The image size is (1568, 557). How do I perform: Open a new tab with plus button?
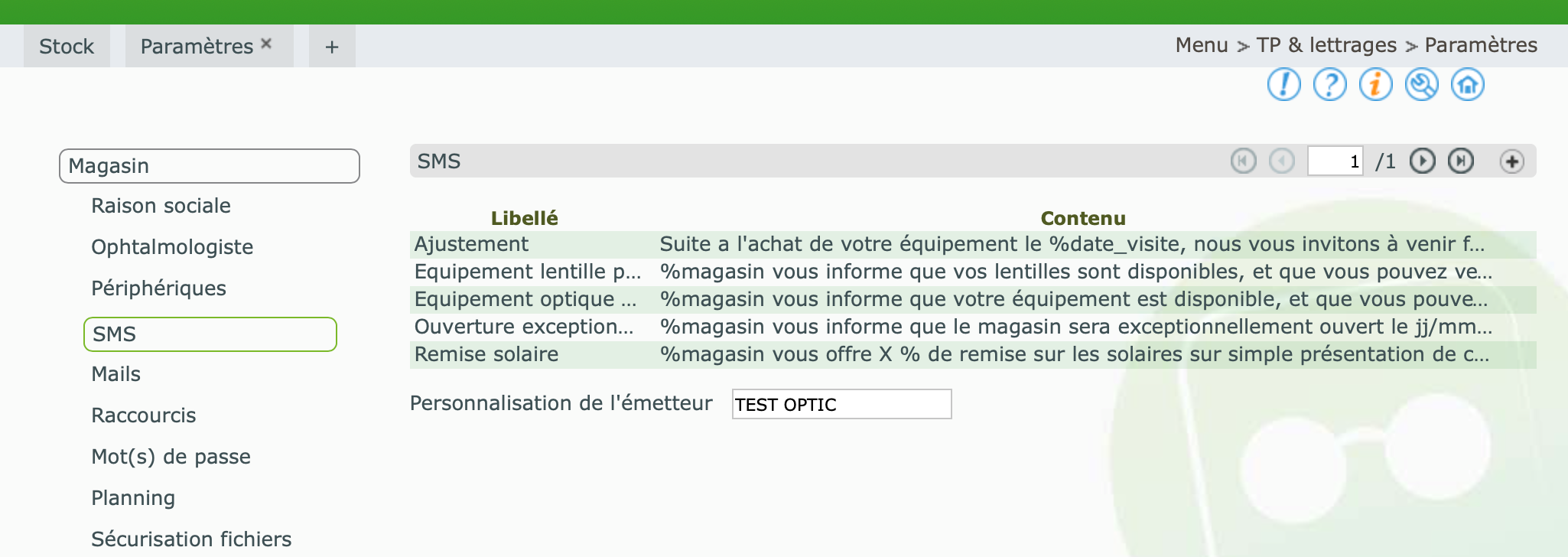pos(332,47)
